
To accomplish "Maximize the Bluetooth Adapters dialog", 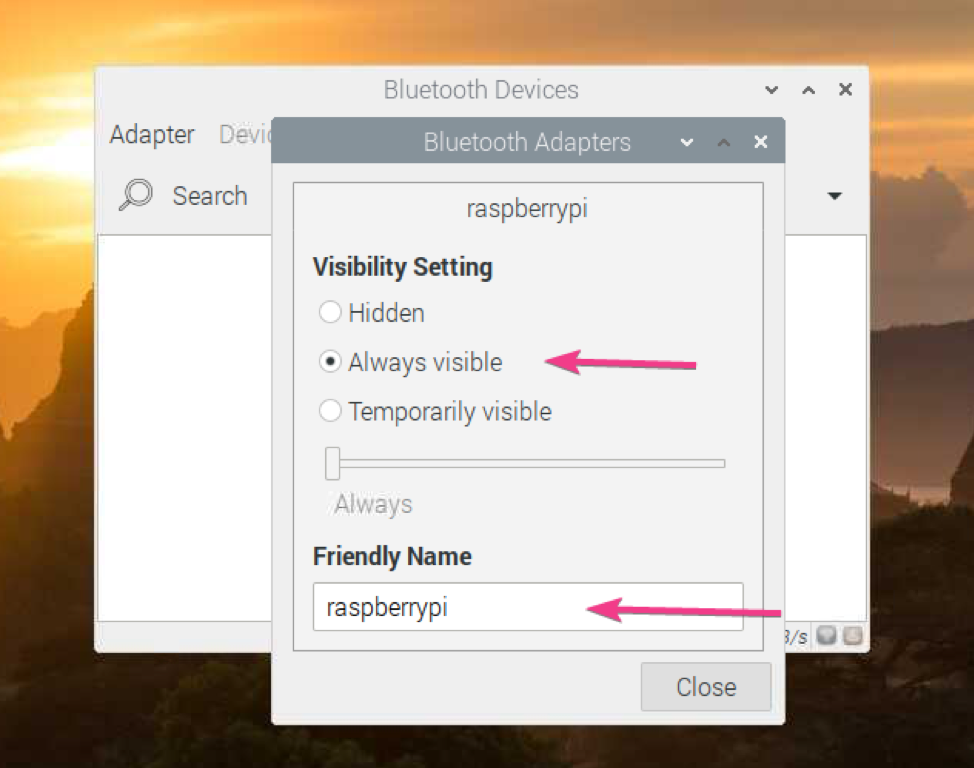I will coord(724,142).
